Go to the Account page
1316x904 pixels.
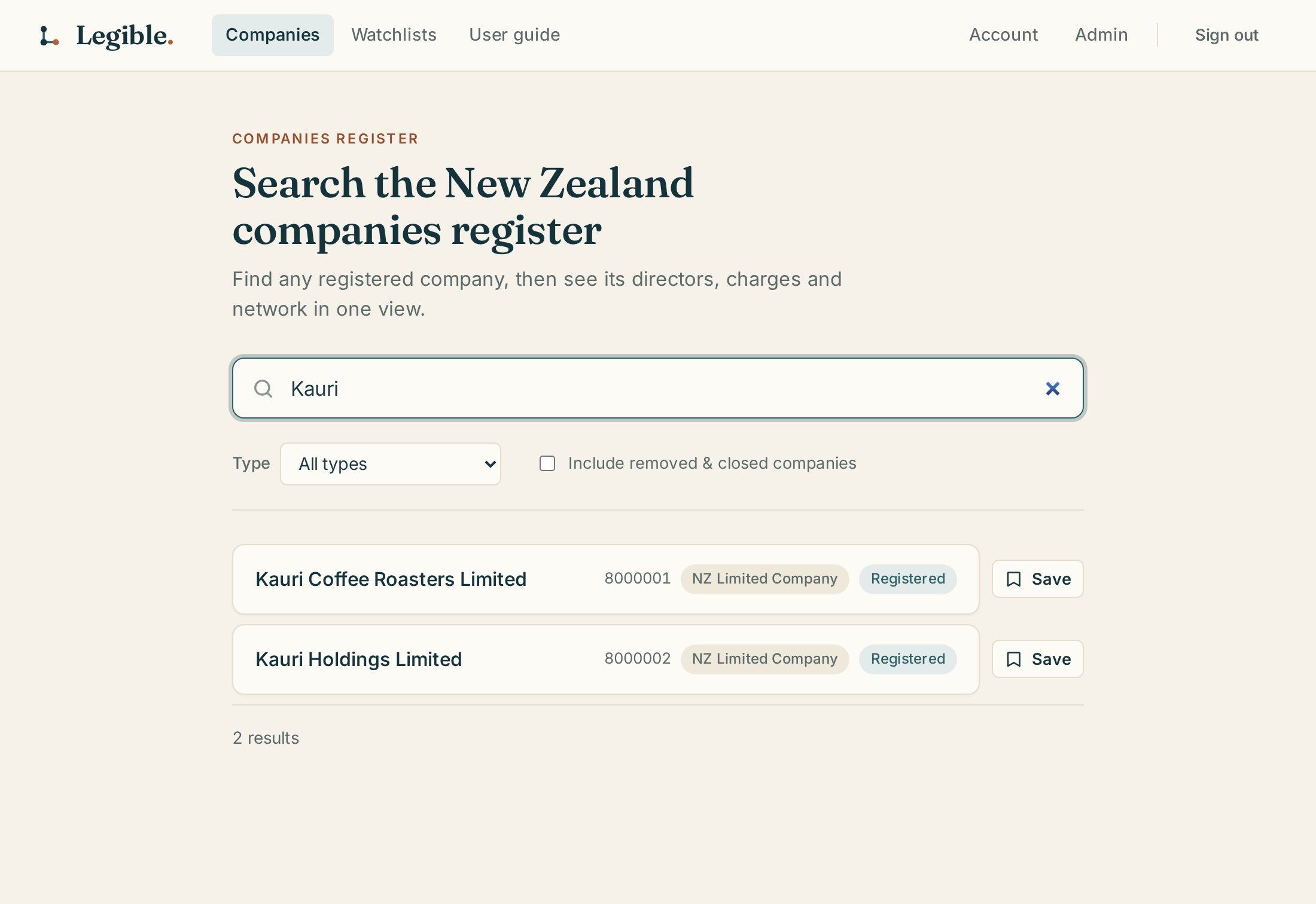[x=1004, y=35]
